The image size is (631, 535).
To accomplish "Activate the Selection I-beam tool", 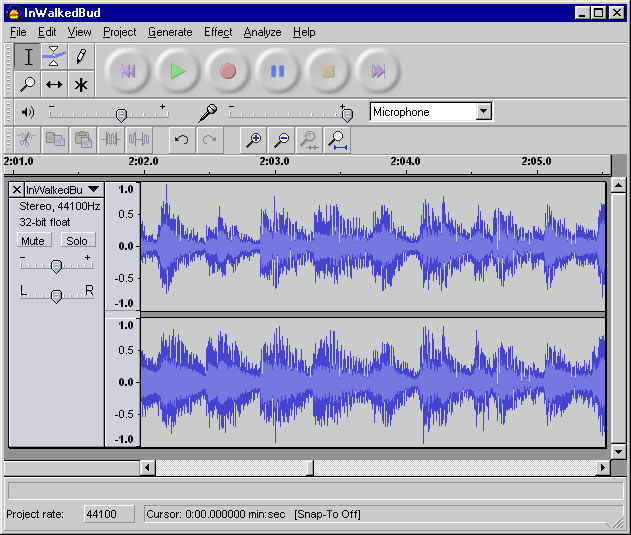I will tap(28, 57).
